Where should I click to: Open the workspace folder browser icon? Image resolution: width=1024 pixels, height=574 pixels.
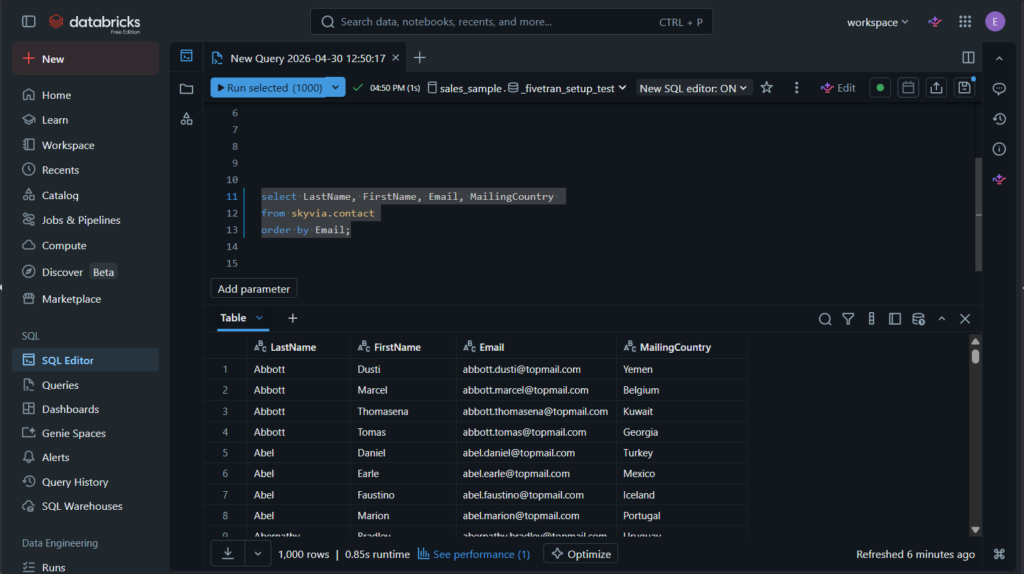[187, 88]
